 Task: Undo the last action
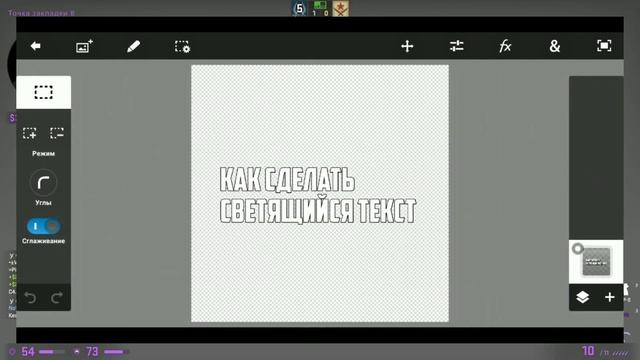click(x=30, y=298)
